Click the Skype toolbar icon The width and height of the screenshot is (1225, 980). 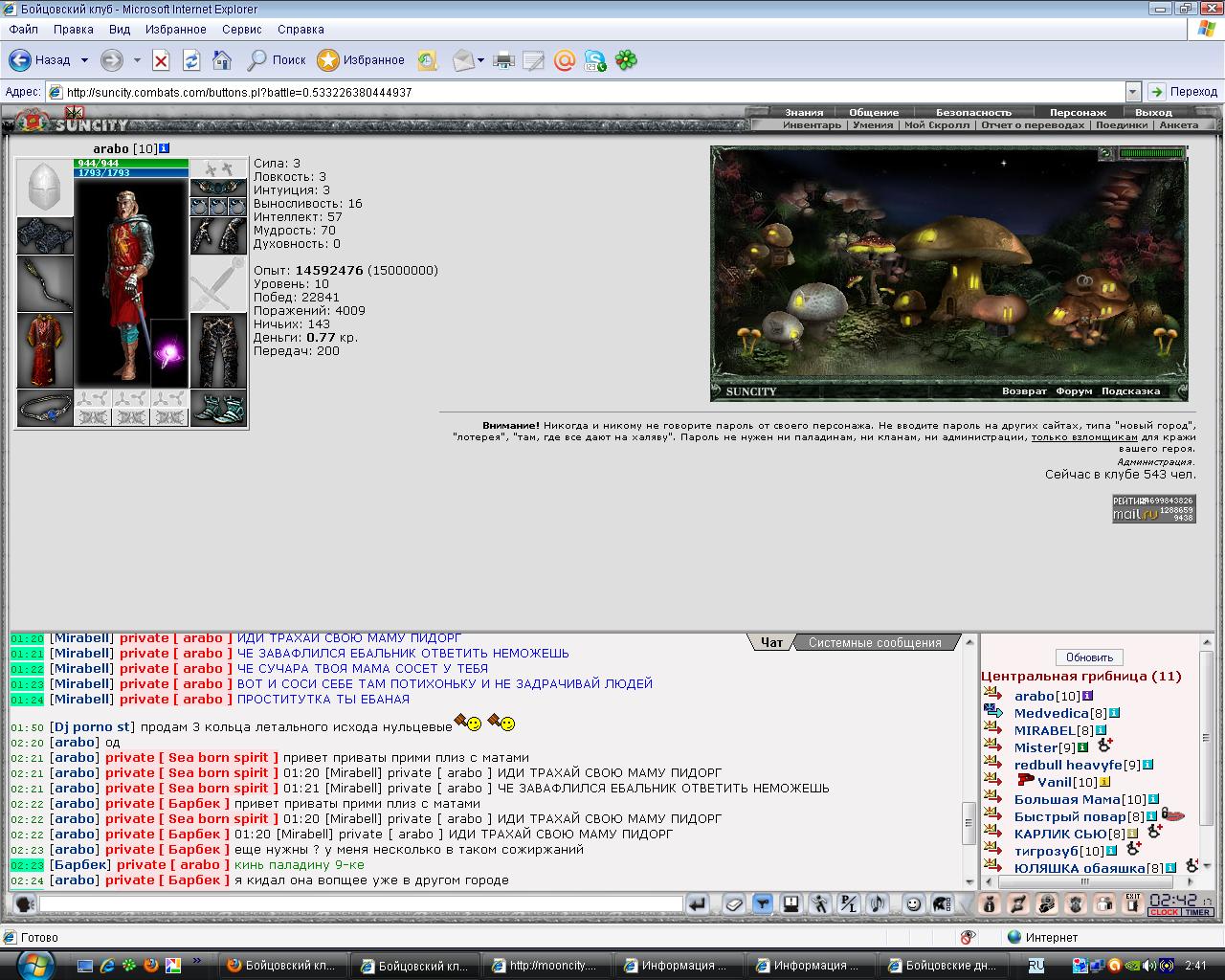[595, 60]
